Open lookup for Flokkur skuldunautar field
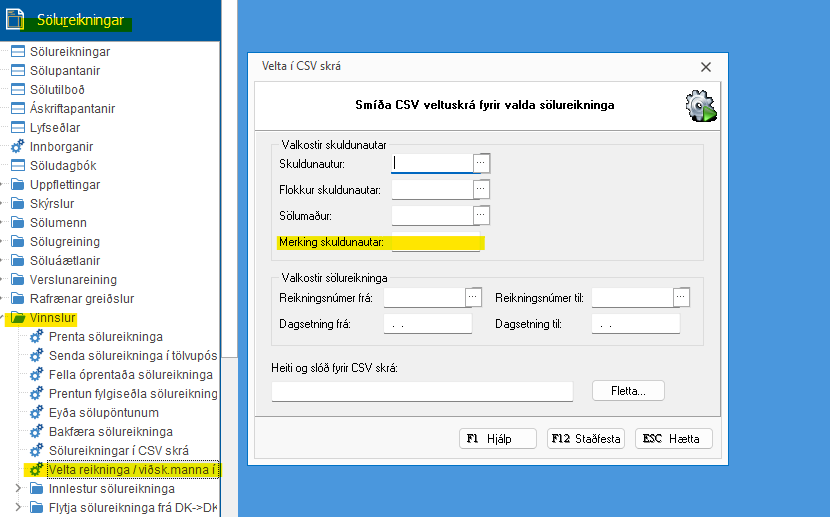The image size is (830, 517). coord(481,189)
